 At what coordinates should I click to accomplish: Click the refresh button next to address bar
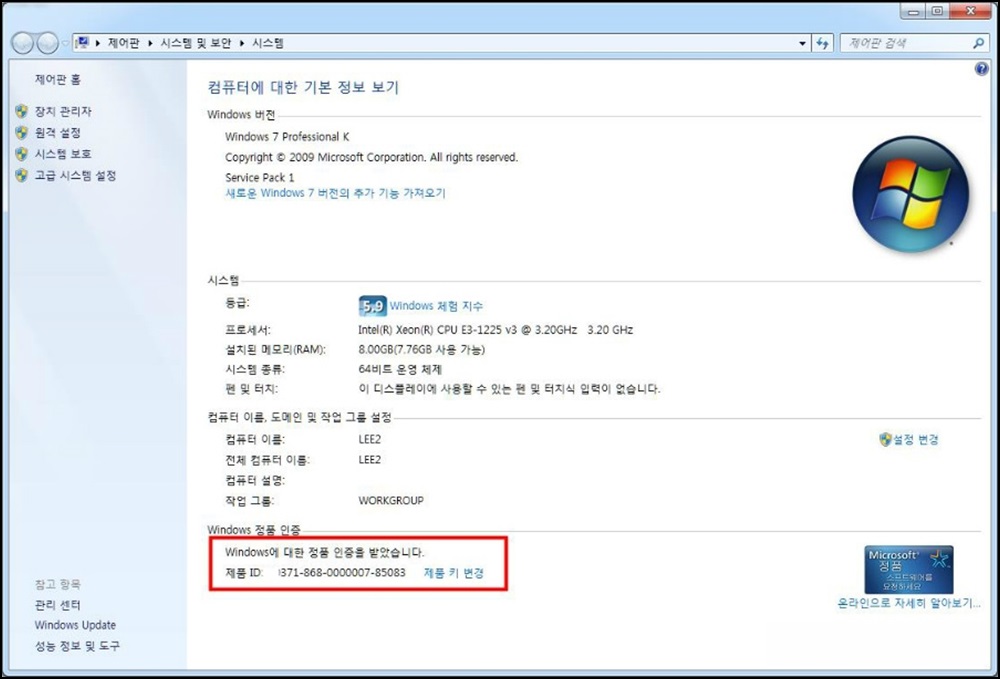(823, 43)
